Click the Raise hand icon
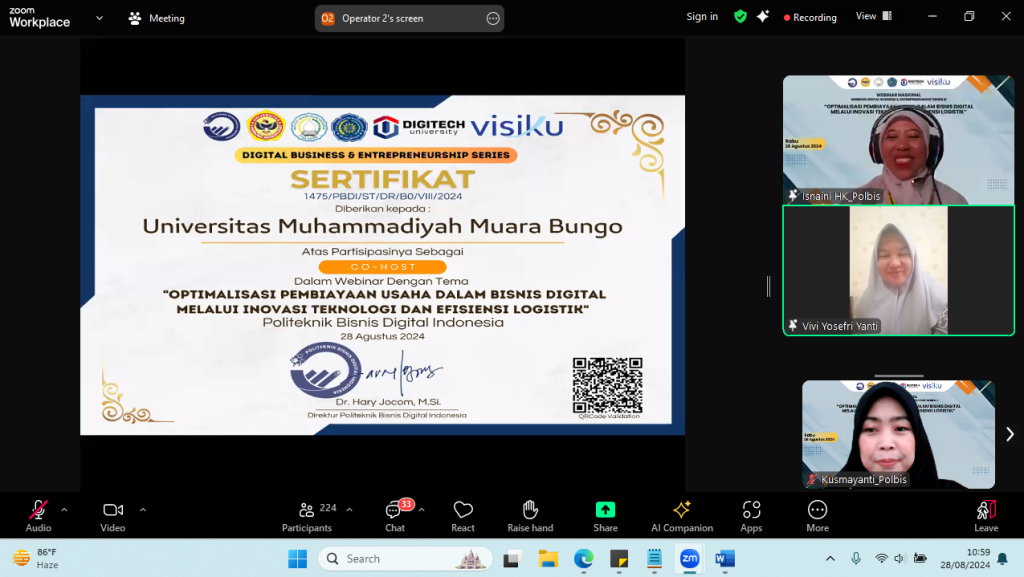 pos(529,515)
